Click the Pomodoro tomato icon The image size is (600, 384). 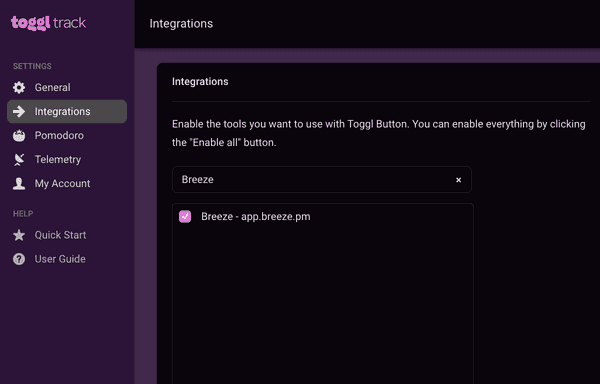point(19,136)
